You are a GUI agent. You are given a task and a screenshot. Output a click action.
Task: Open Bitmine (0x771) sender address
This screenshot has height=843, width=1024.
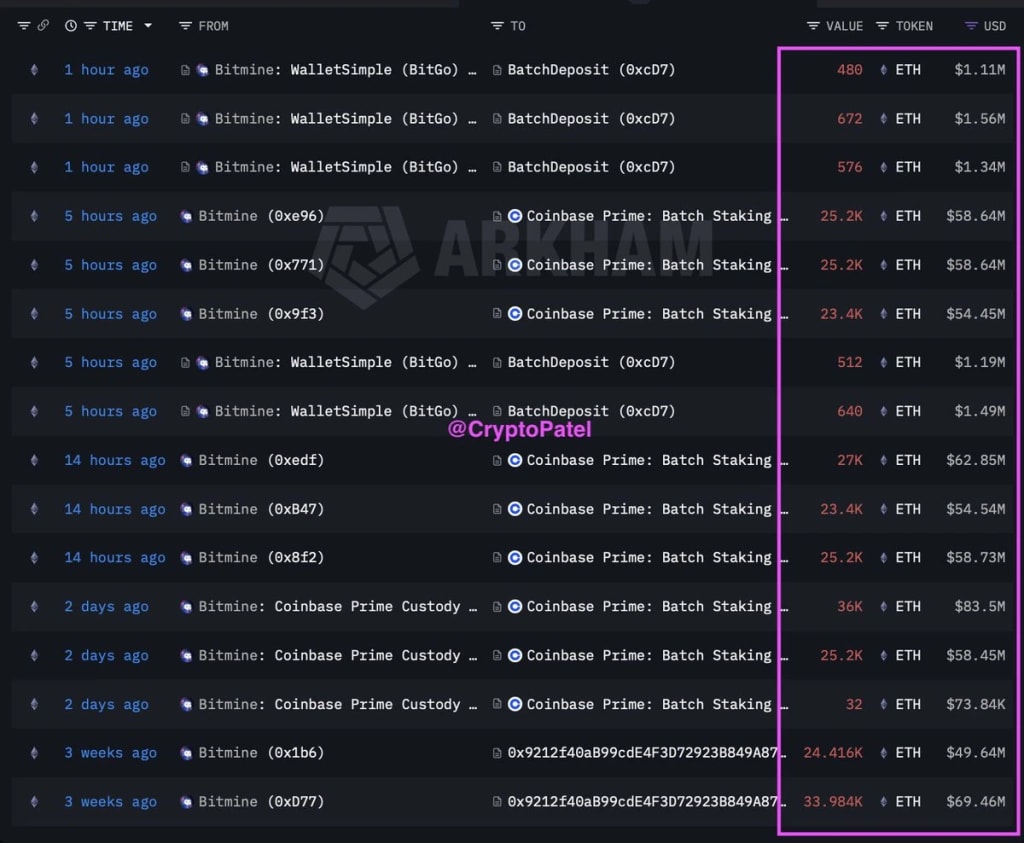(x=261, y=265)
